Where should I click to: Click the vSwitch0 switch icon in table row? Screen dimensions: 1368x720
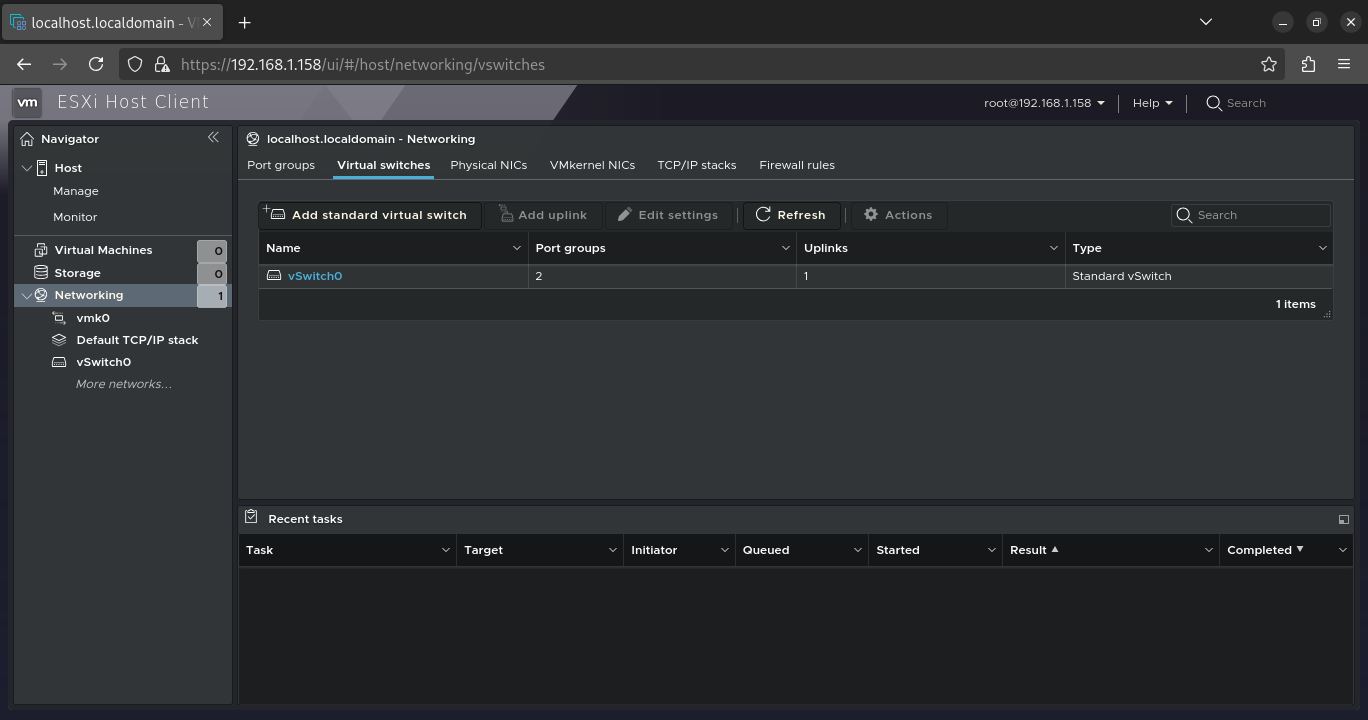pos(274,275)
